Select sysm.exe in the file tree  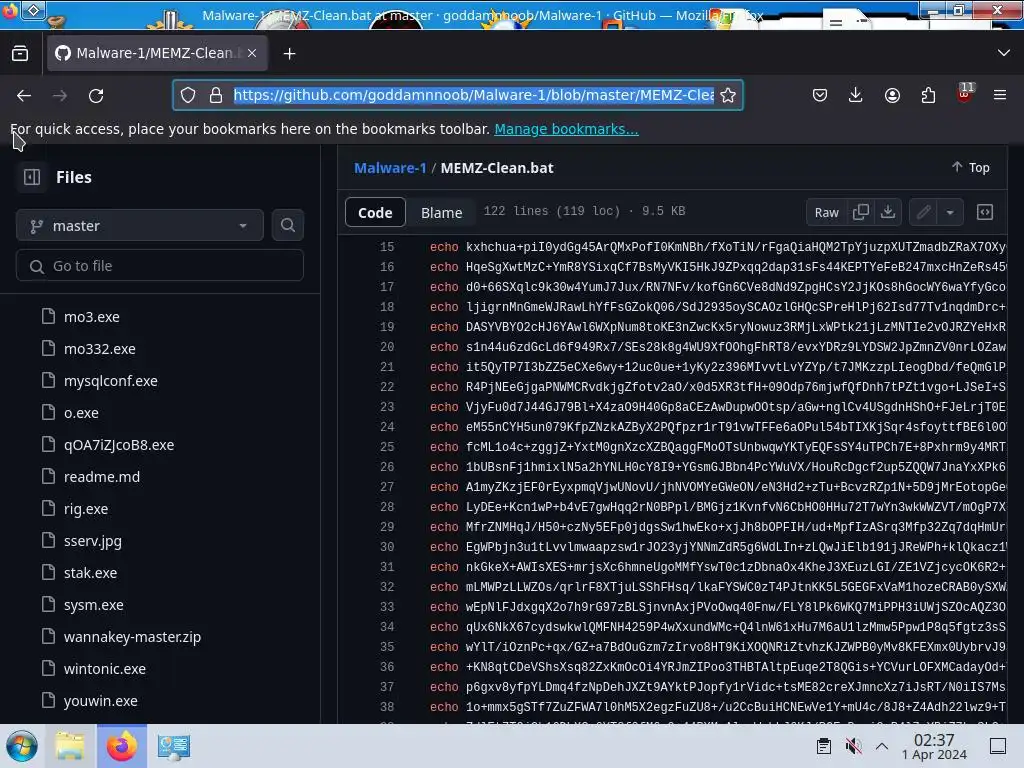(x=93, y=605)
